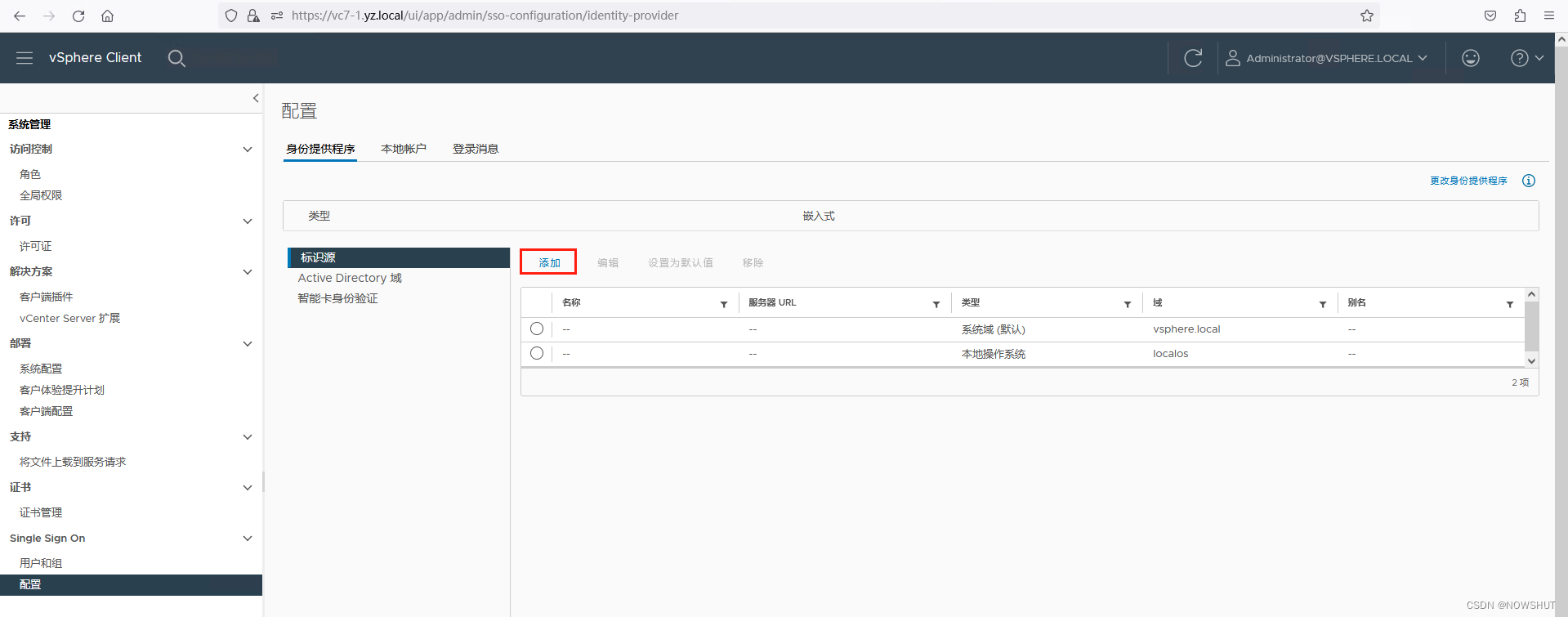Collapse the 许可 section
The width and height of the screenshot is (1568, 617).
coord(248,221)
